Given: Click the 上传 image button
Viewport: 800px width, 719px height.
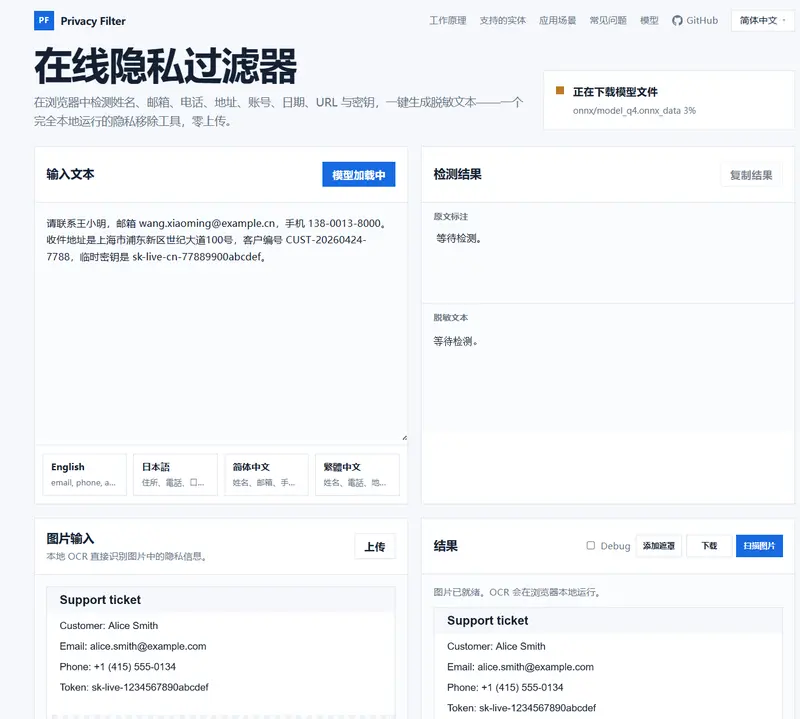Looking at the screenshot, I should coord(375,547).
